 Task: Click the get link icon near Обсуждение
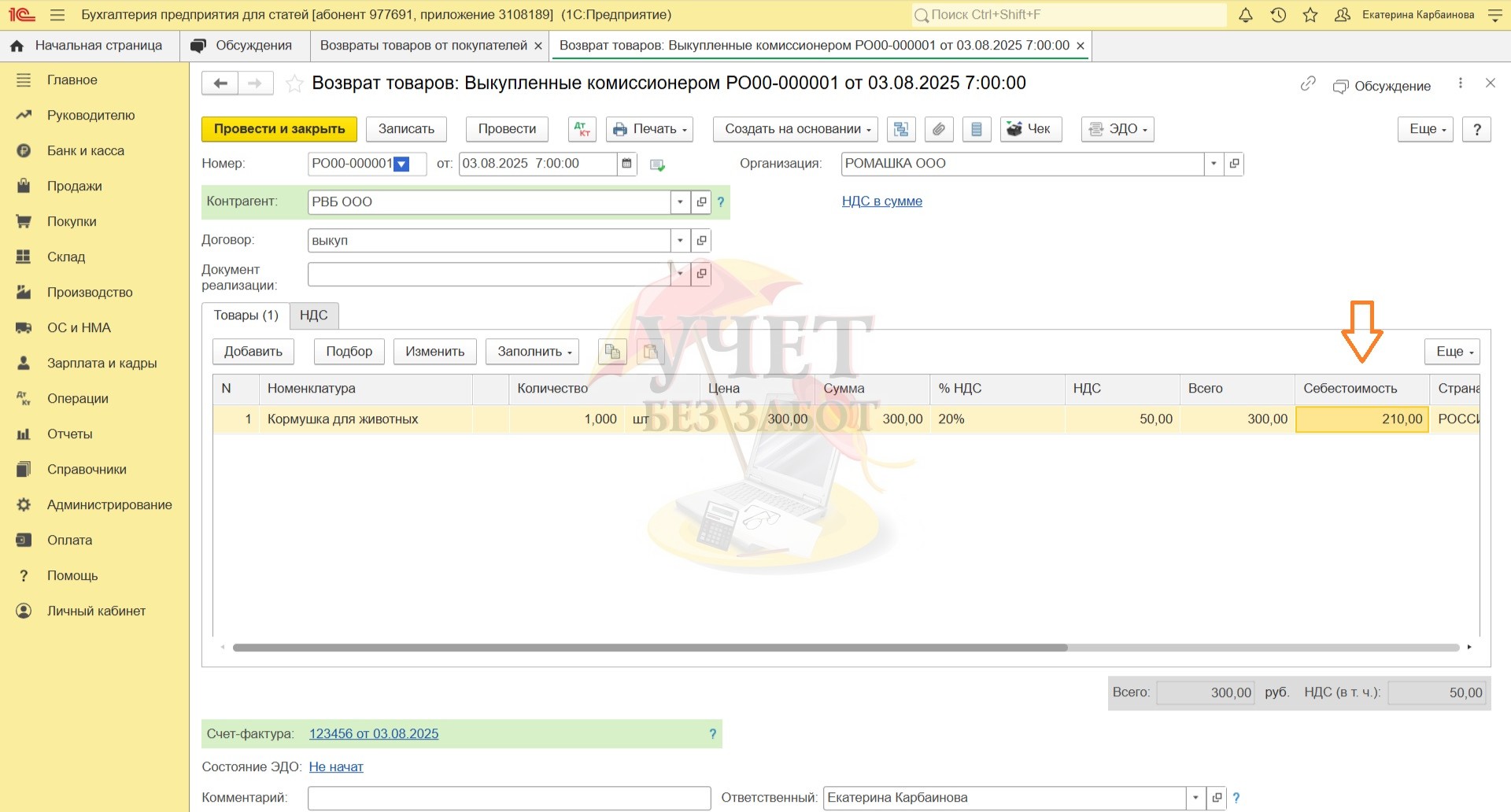1308,83
